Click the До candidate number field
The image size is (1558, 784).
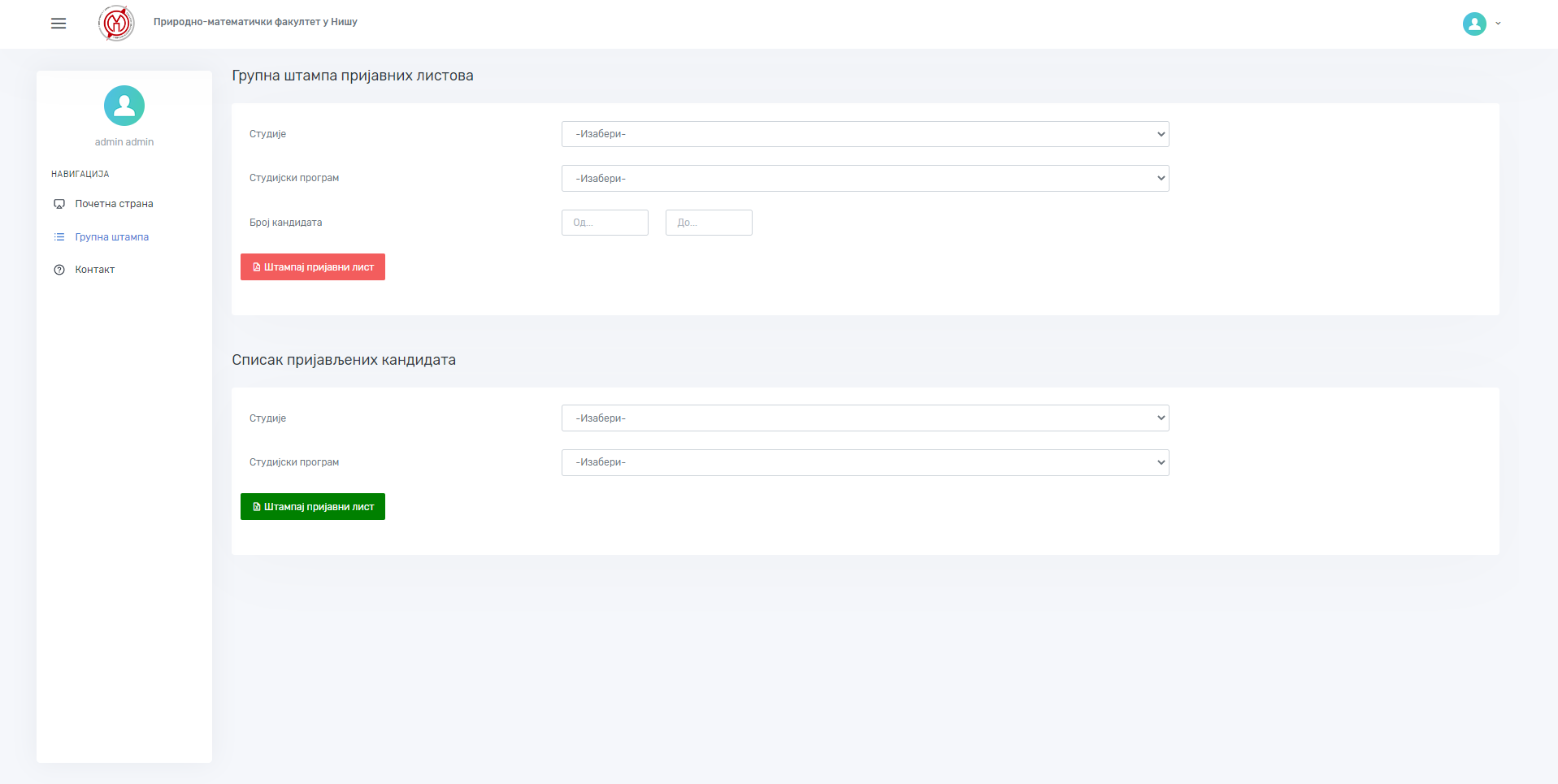coord(709,223)
